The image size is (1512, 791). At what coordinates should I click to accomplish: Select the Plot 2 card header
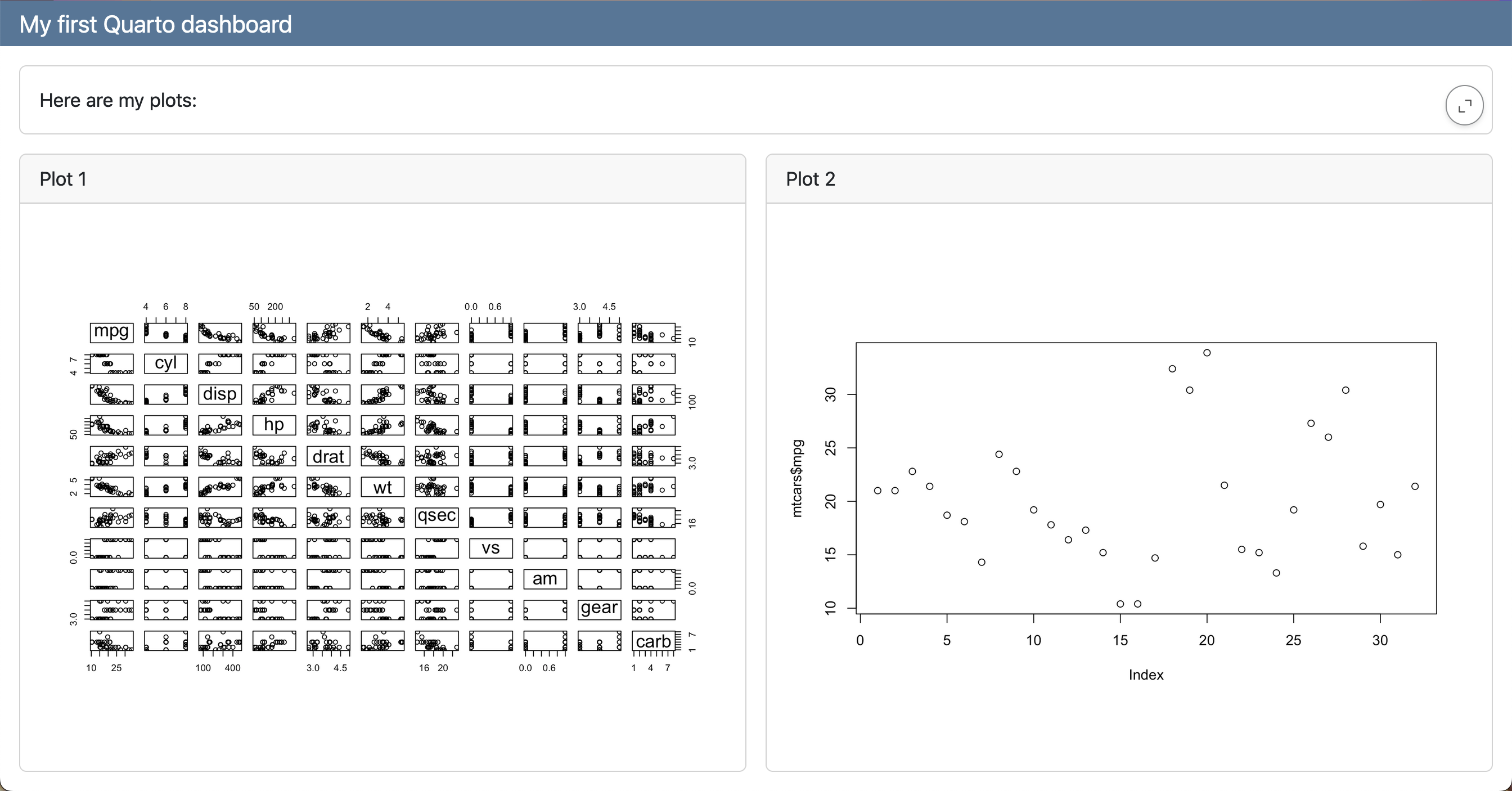pos(1128,179)
